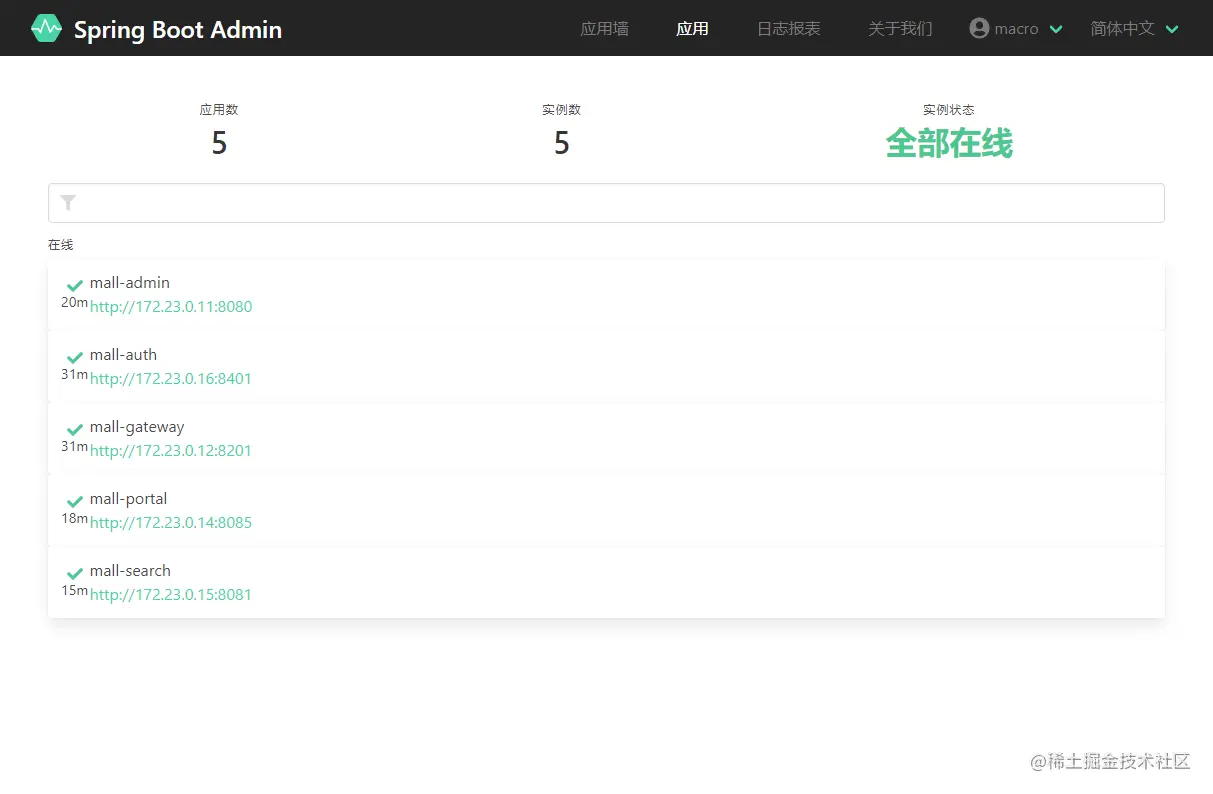The height and width of the screenshot is (794, 1213).
Task: Select the mall-auth application name
Action: tap(123, 355)
